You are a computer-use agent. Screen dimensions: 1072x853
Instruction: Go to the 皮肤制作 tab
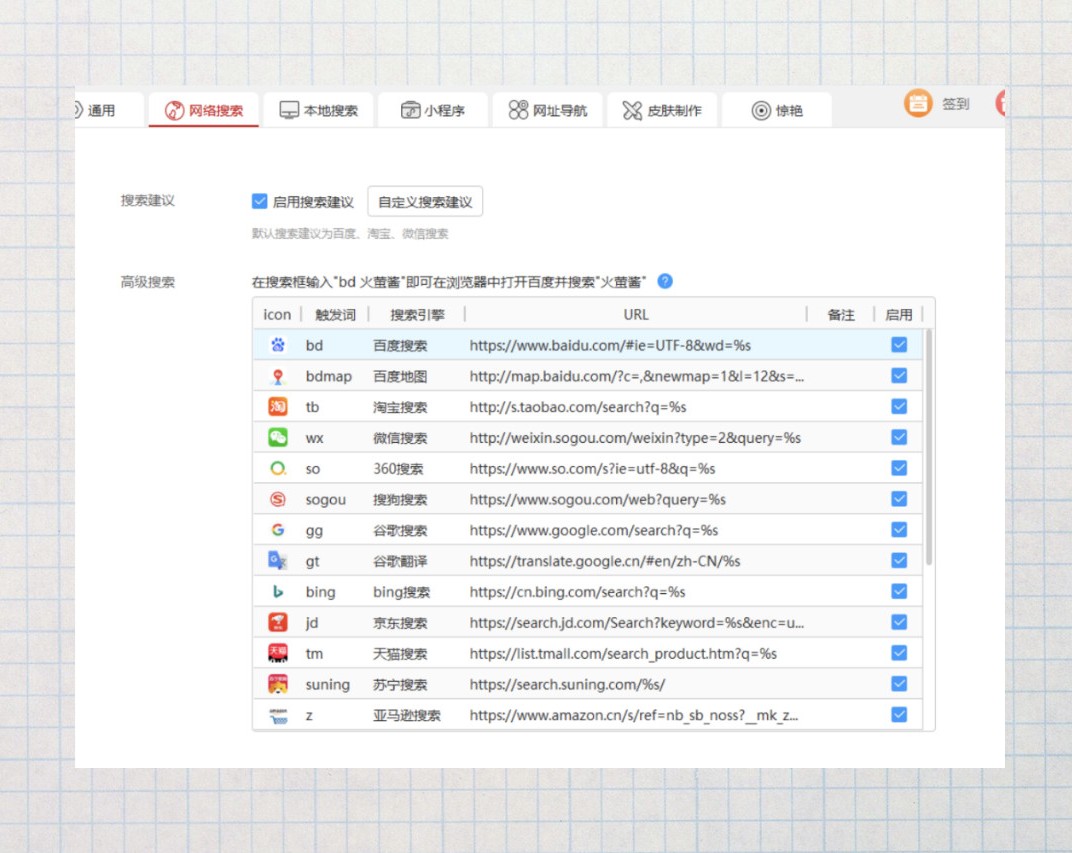point(661,111)
